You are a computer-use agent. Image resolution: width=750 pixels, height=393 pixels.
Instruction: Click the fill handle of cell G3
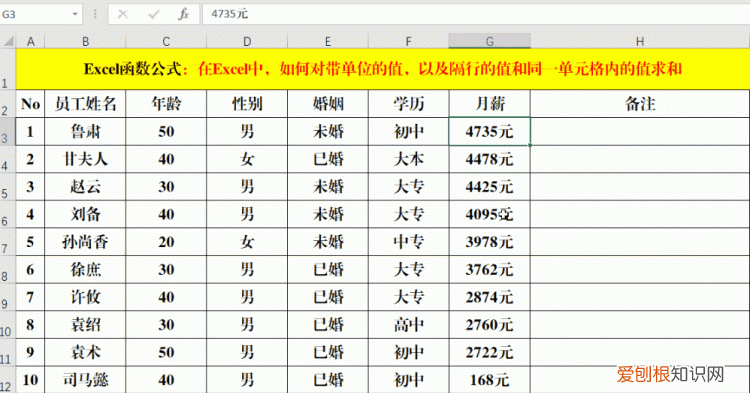click(x=530, y=145)
